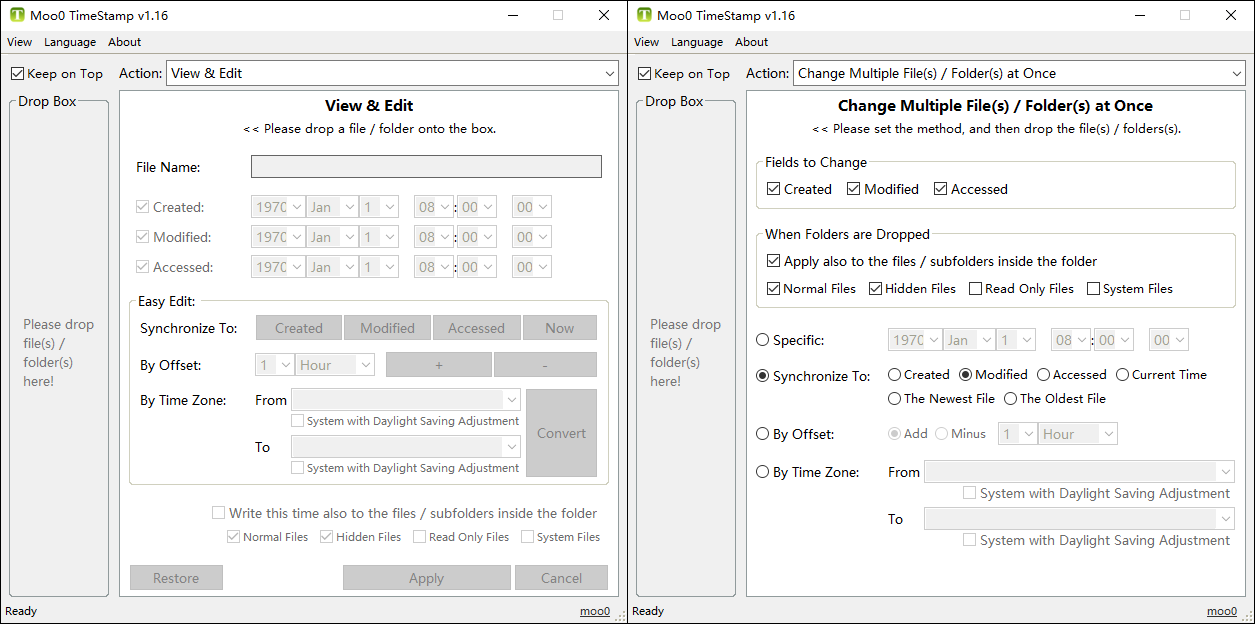Check Read Only Files in the View & Edit window
The height and width of the screenshot is (624, 1255).
click(419, 536)
